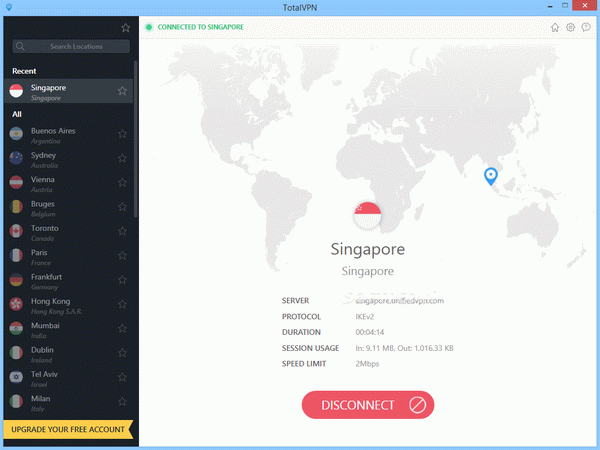This screenshot has height=450, width=600.
Task: Click the 00:04:14 duration value
Action: [x=370, y=332]
